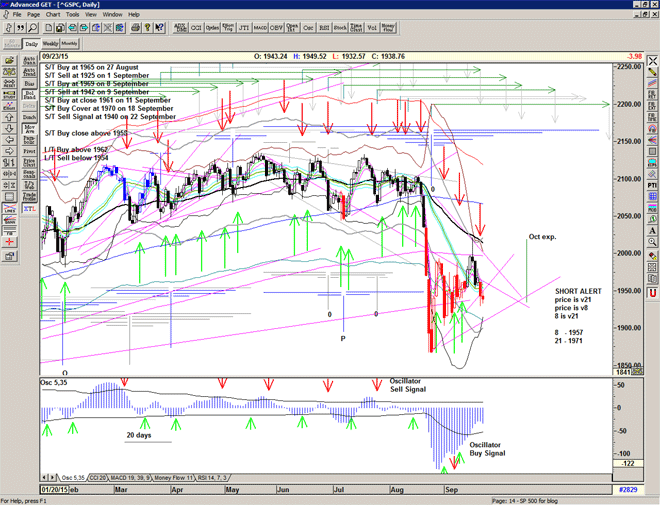
Task: Expand the Page menu
Action: point(34,15)
